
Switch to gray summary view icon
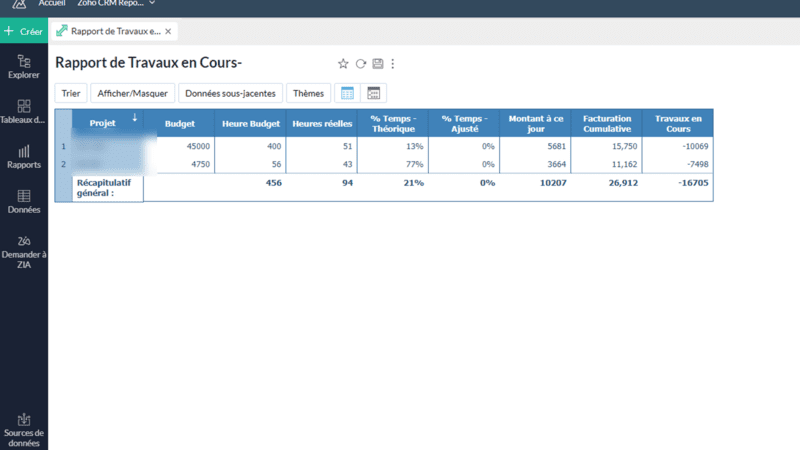click(374, 93)
